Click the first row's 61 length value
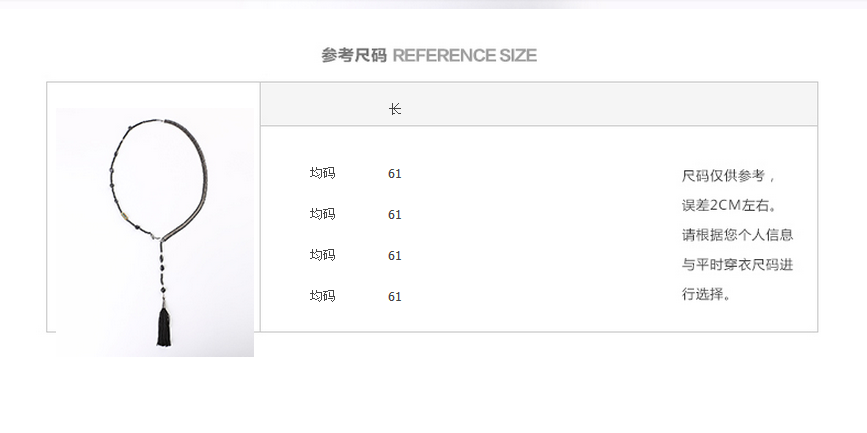Screen dimensions: 867x433 (394, 174)
